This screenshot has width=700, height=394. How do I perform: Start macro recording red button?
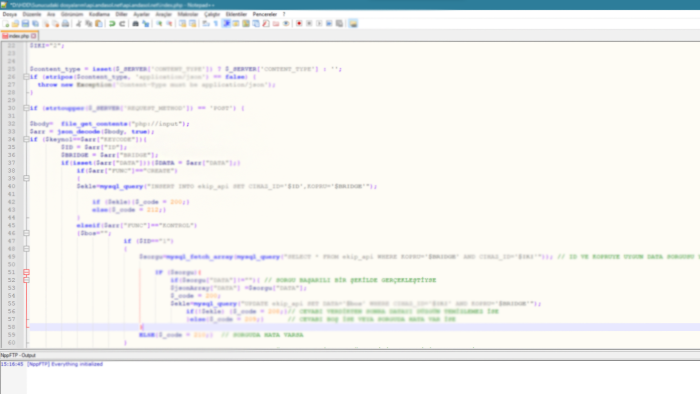pos(299,23)
